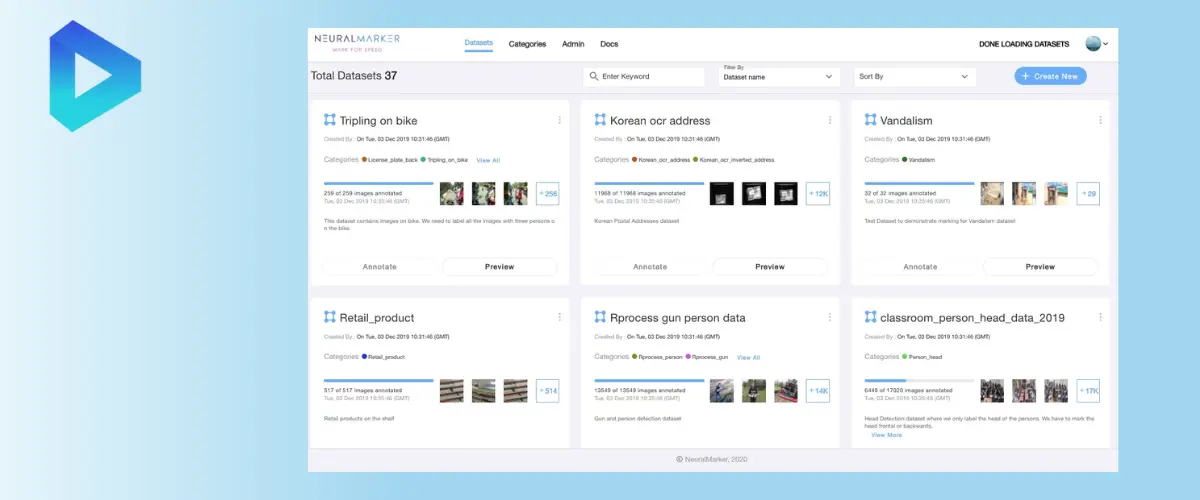Screen dimensions: 1200x500
Task: Expand the account menu chevron next to avatar
Action: tap(1106, 45)
